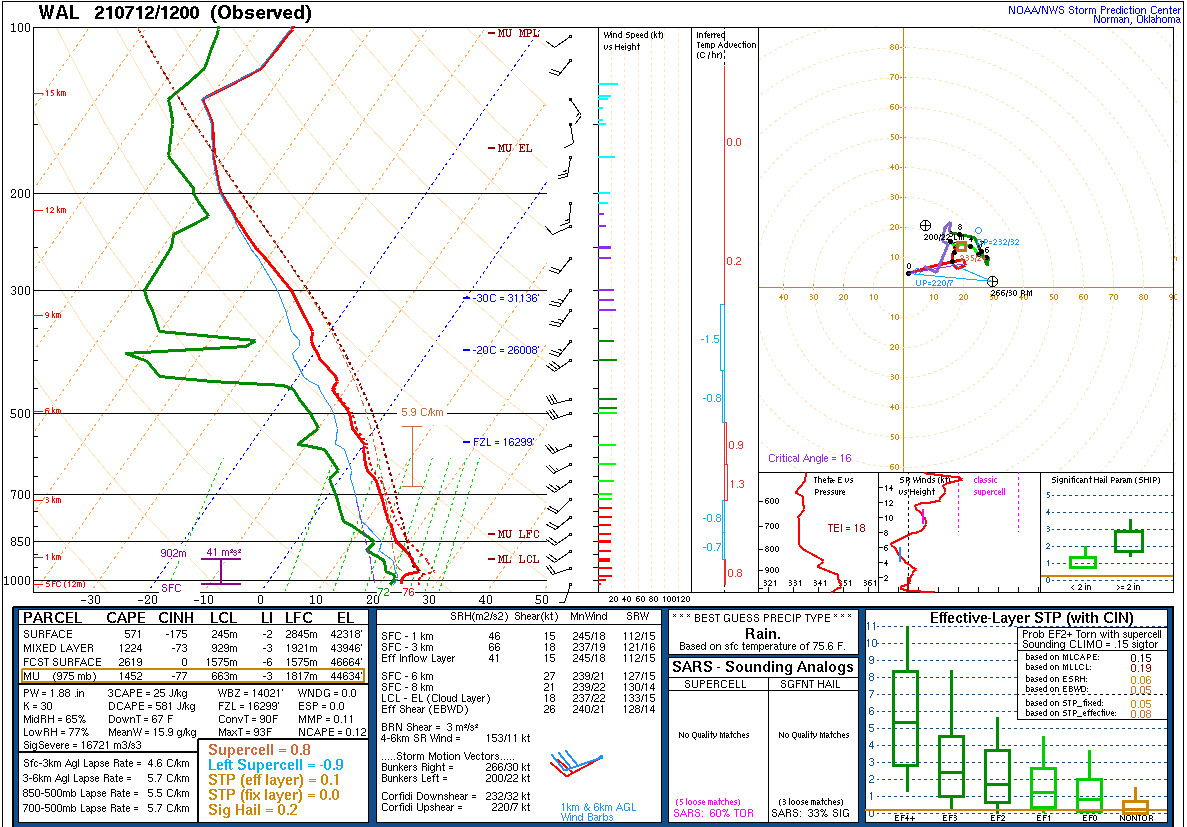Click the "NONTOR" box plot axis label
The image size is (1187, 827).
1135,819
